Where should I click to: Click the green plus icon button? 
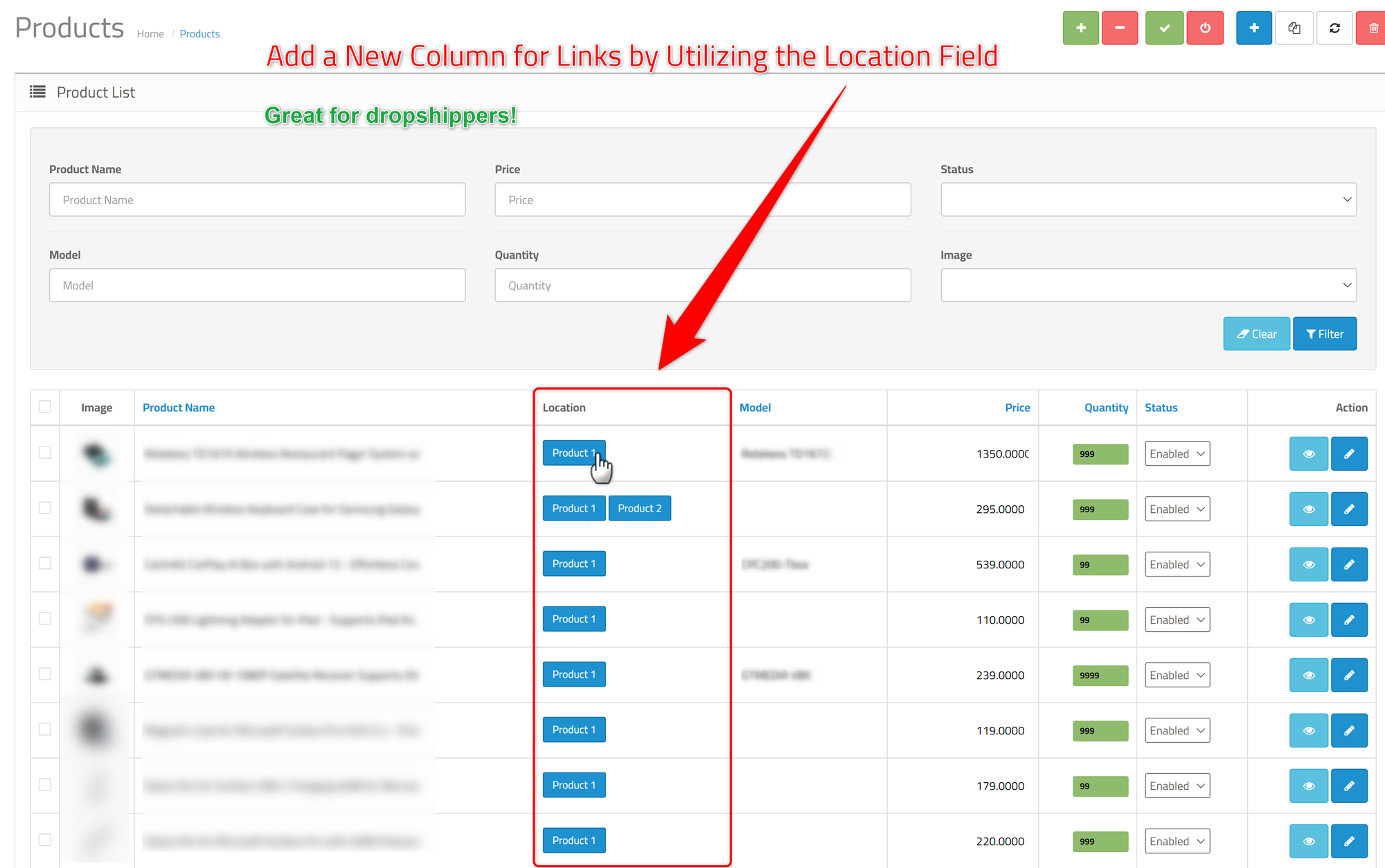1080,28
